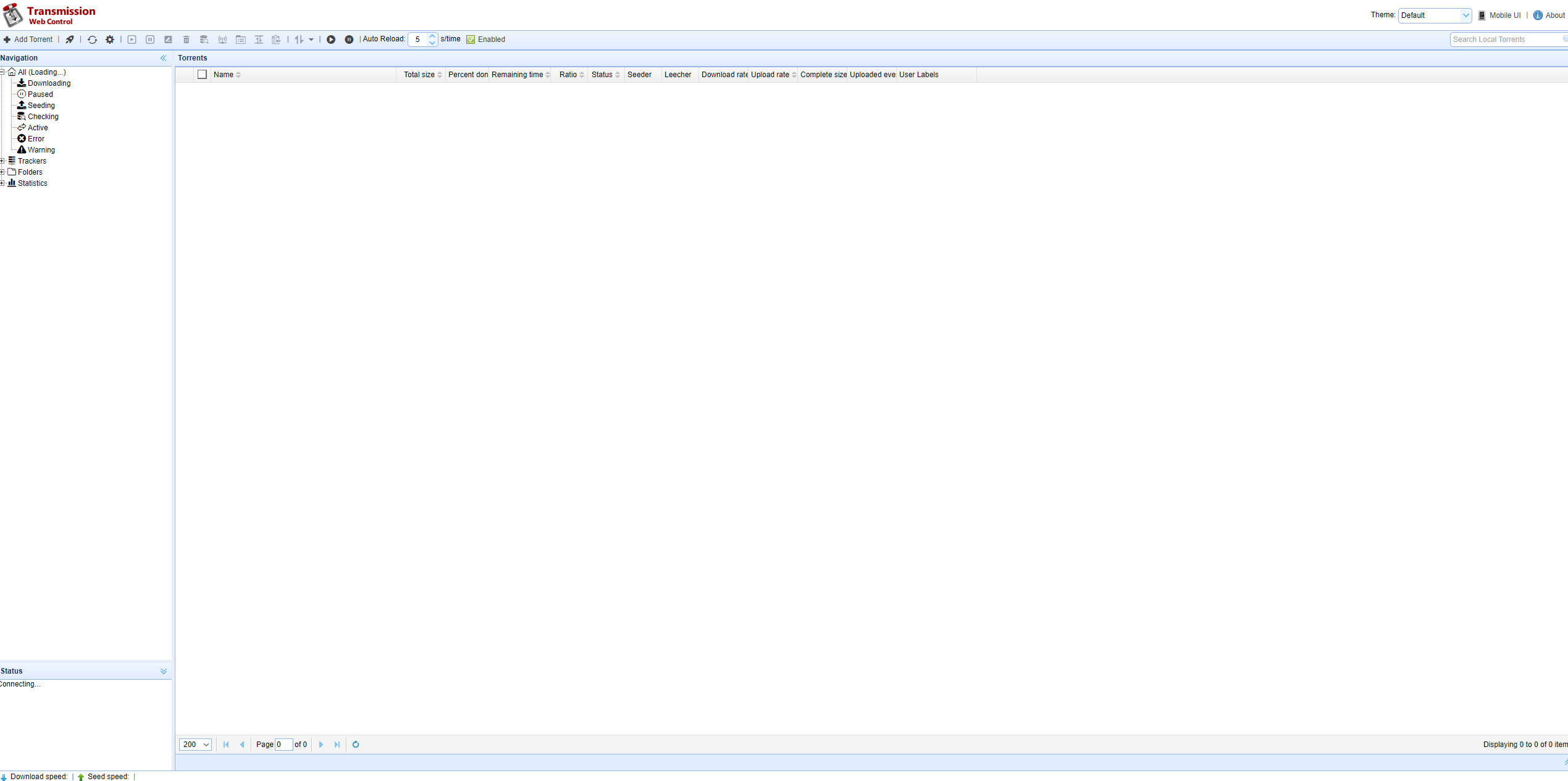Select Warning in navigation tree
The width and height of the screenshot is (1568, 781).
[x=41, y=150]
